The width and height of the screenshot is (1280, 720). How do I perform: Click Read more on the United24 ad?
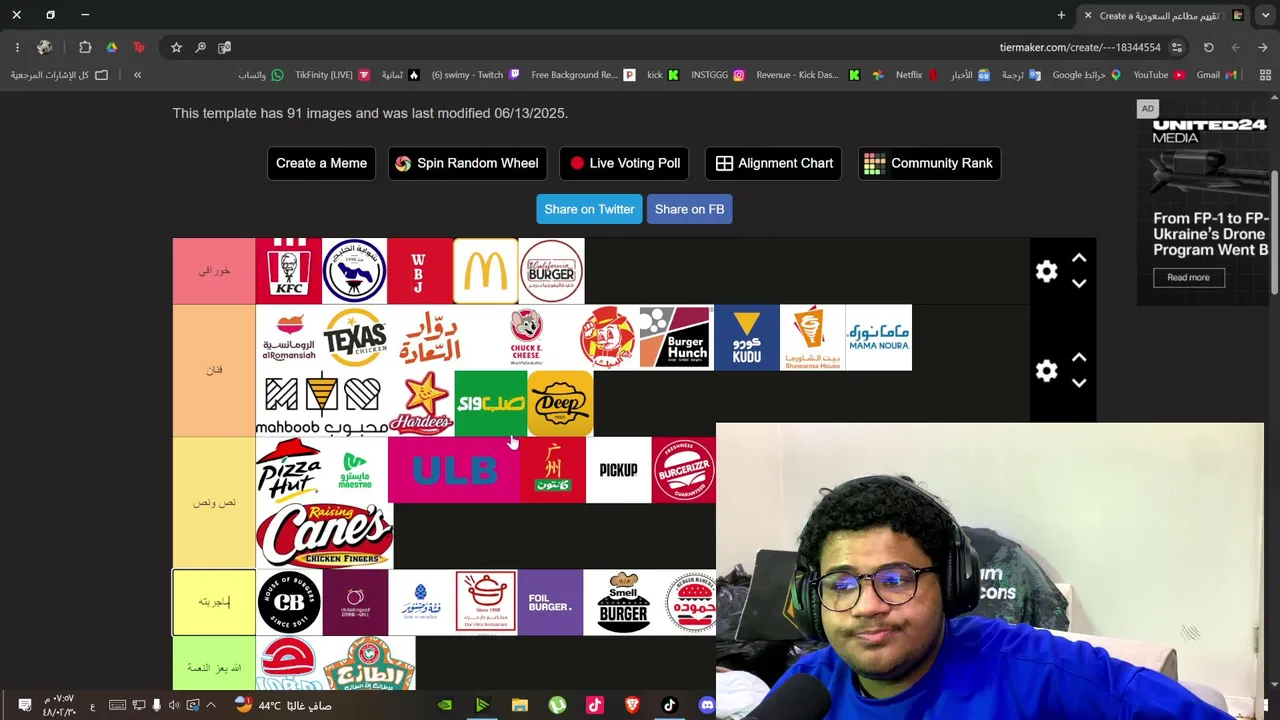point(1188,277)
